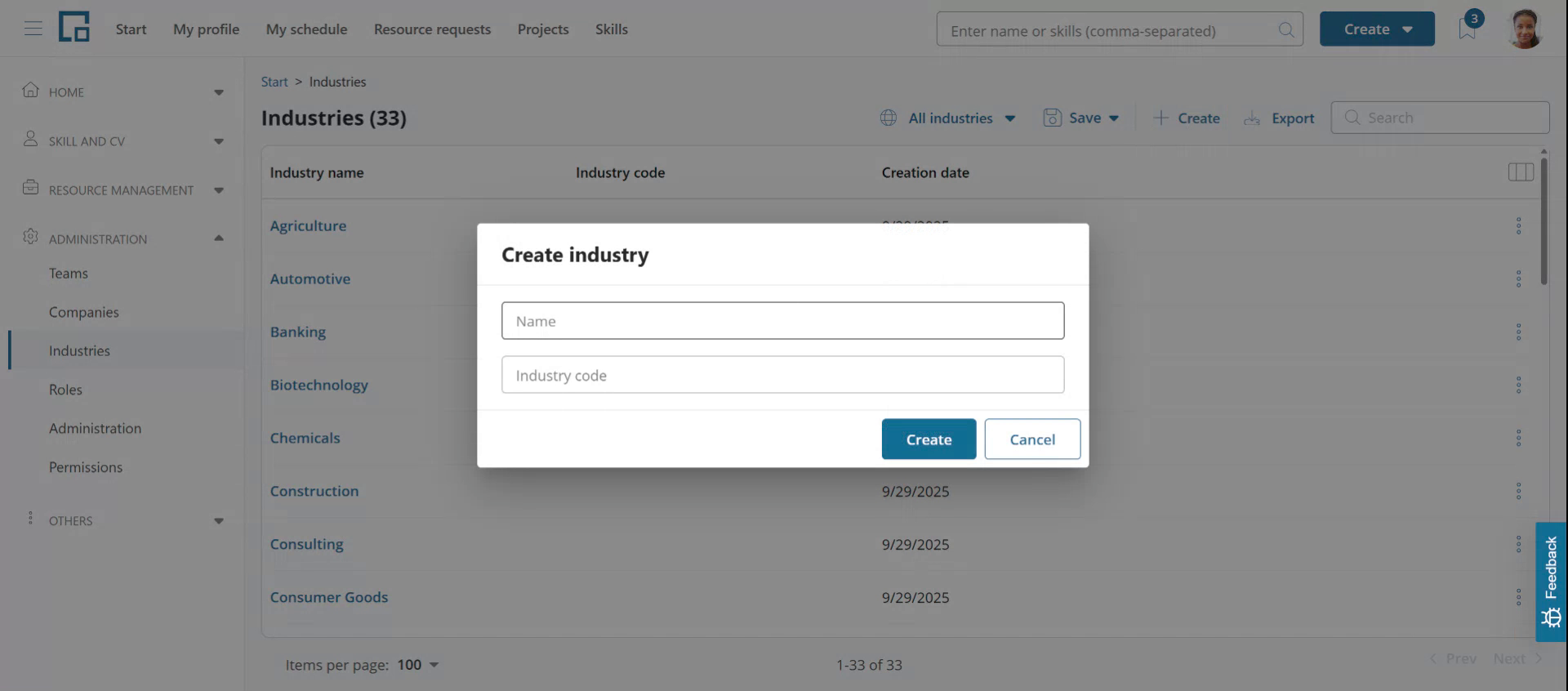Click the magnifier icon in top search
Screen dimensions: 1568x691
pos(1286,30)
